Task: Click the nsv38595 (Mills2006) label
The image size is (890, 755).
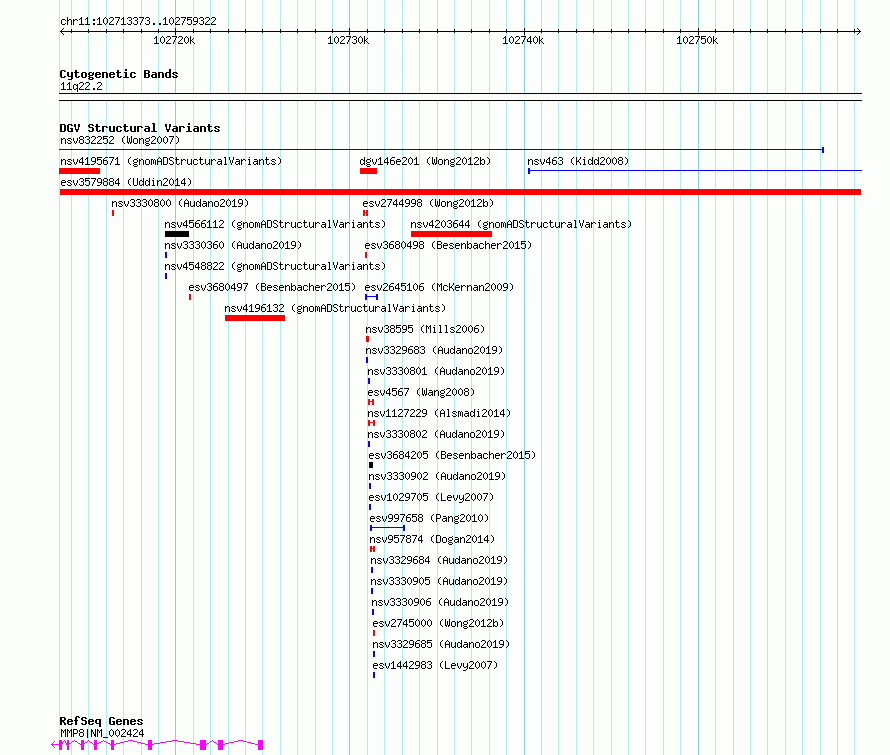Action: click(x=425, y=329)
